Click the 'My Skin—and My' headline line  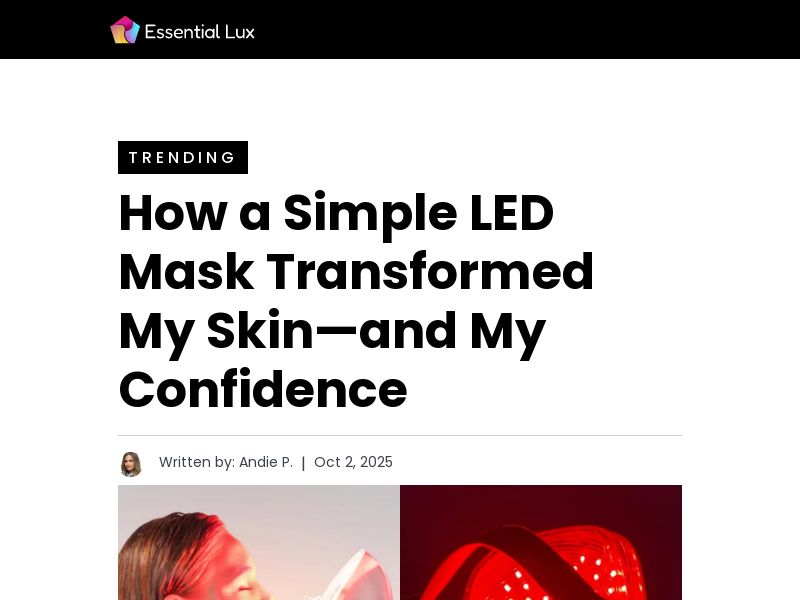click(332, 333)
